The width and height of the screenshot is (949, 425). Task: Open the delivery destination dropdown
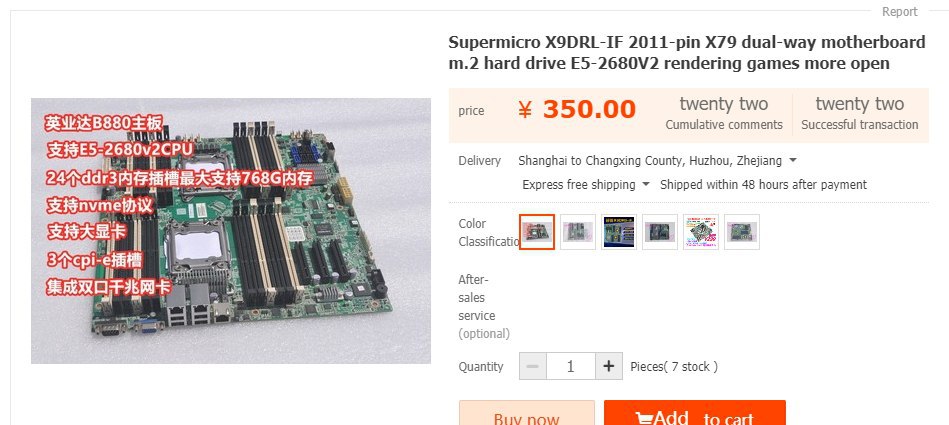(x=657, y=161)
